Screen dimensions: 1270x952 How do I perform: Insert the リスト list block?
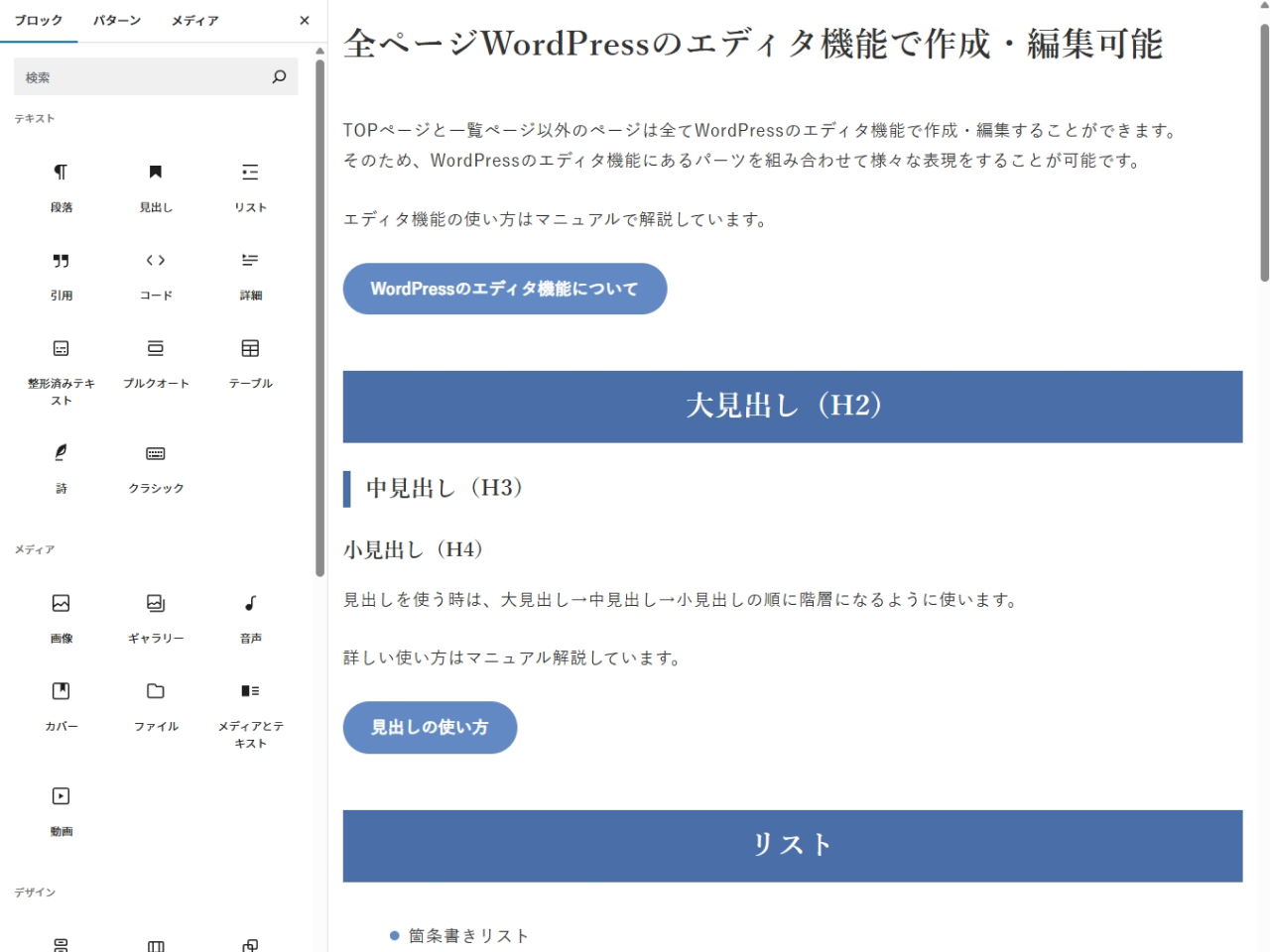tap(250, 188)
